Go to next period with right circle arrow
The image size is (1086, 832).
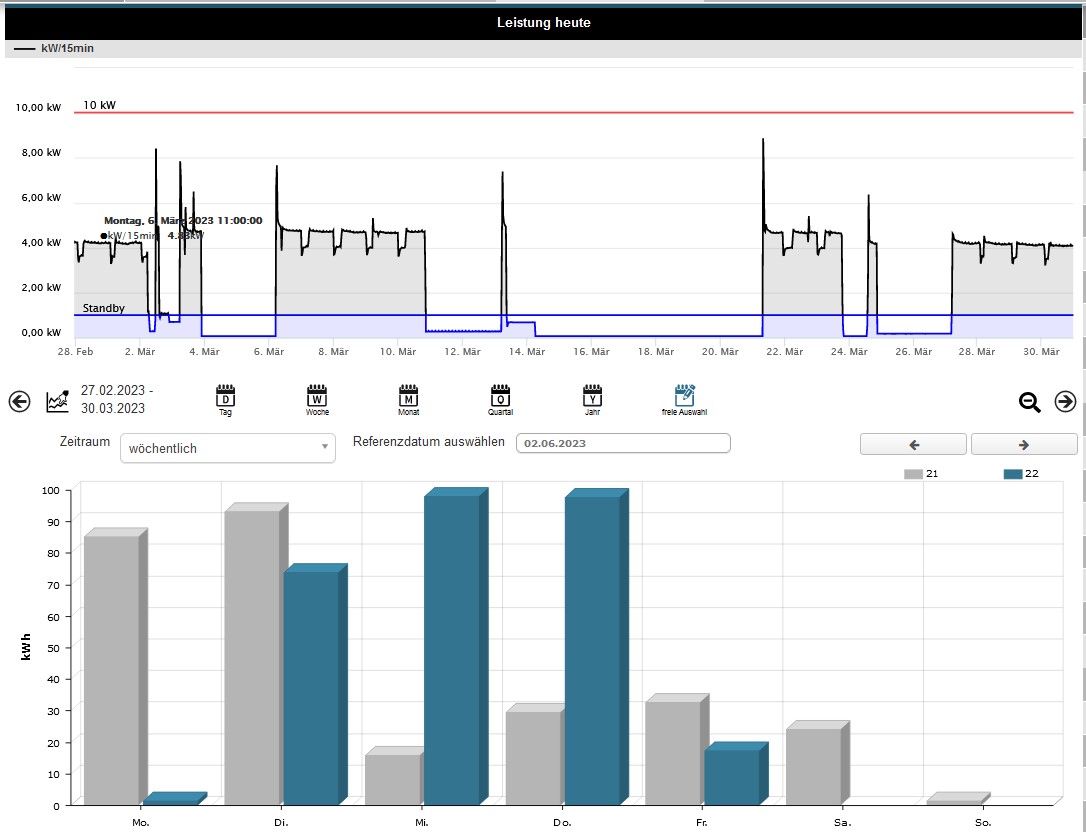(1065, 401)
